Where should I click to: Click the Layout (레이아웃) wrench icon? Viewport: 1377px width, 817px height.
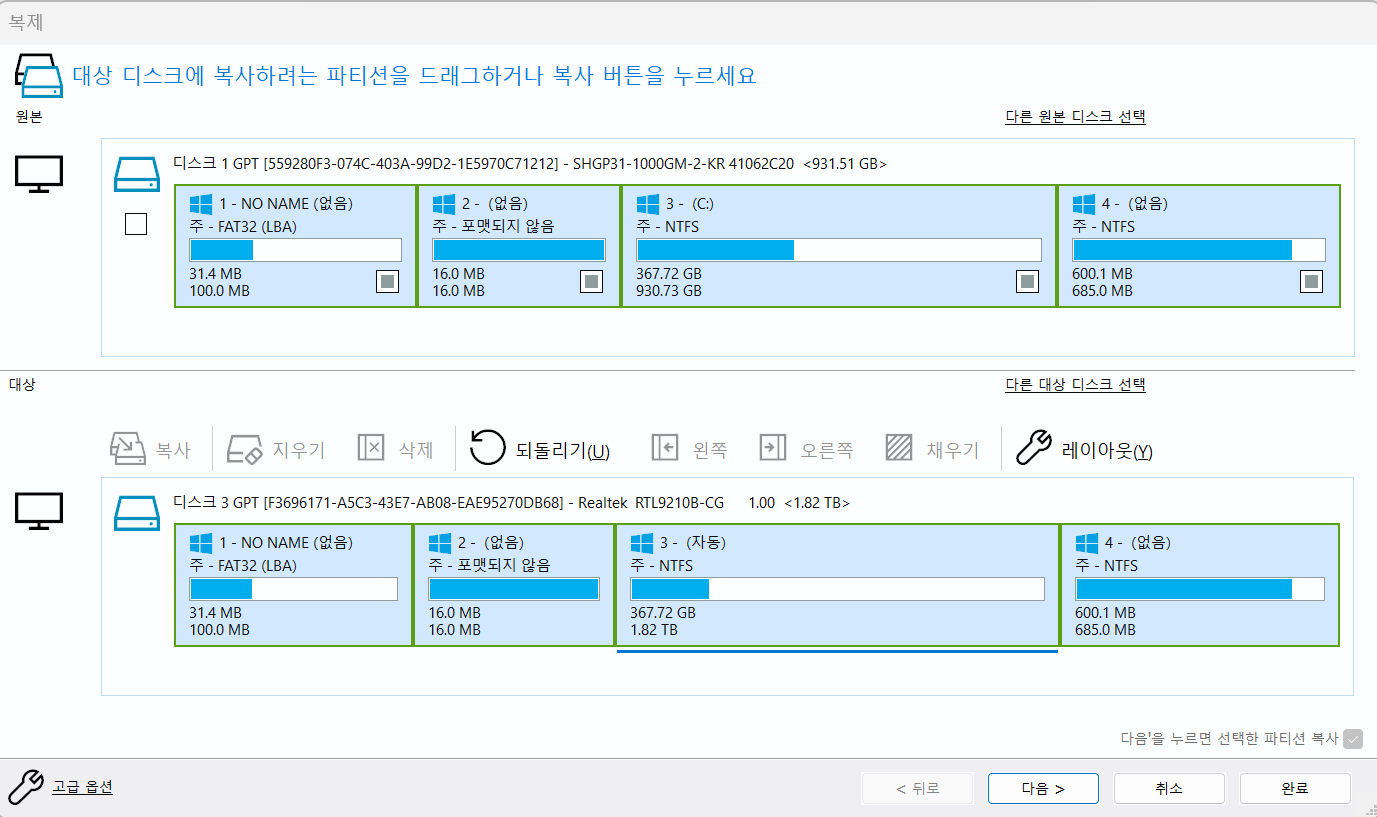1034,448
